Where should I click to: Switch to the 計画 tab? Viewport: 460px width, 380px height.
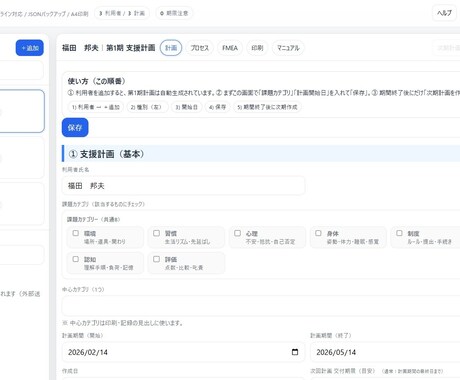[x=171, y=48]
